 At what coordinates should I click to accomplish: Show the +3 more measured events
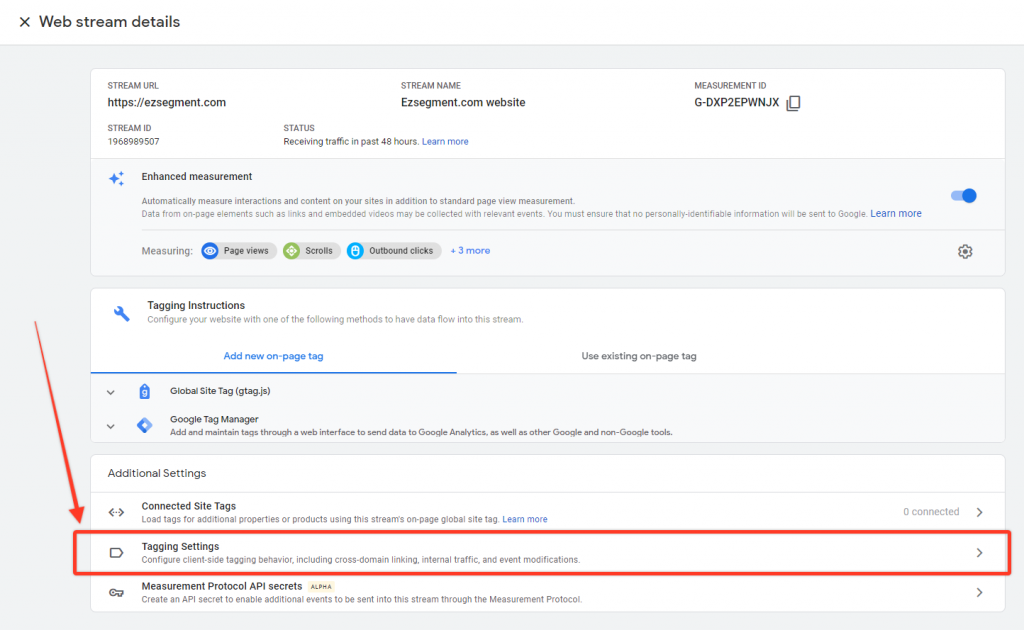tap(470, 251)
